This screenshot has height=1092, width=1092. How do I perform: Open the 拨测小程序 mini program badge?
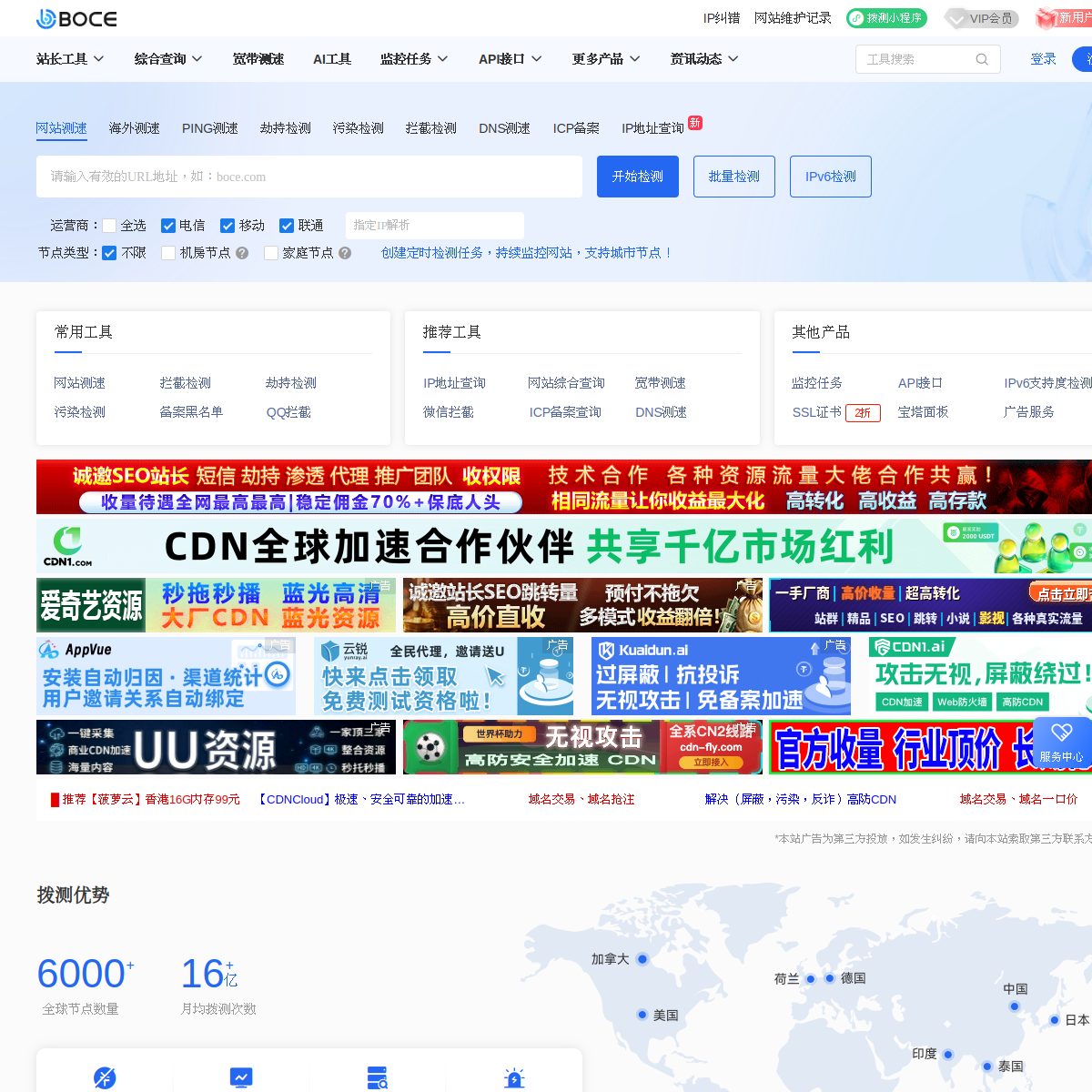[886, 18]
